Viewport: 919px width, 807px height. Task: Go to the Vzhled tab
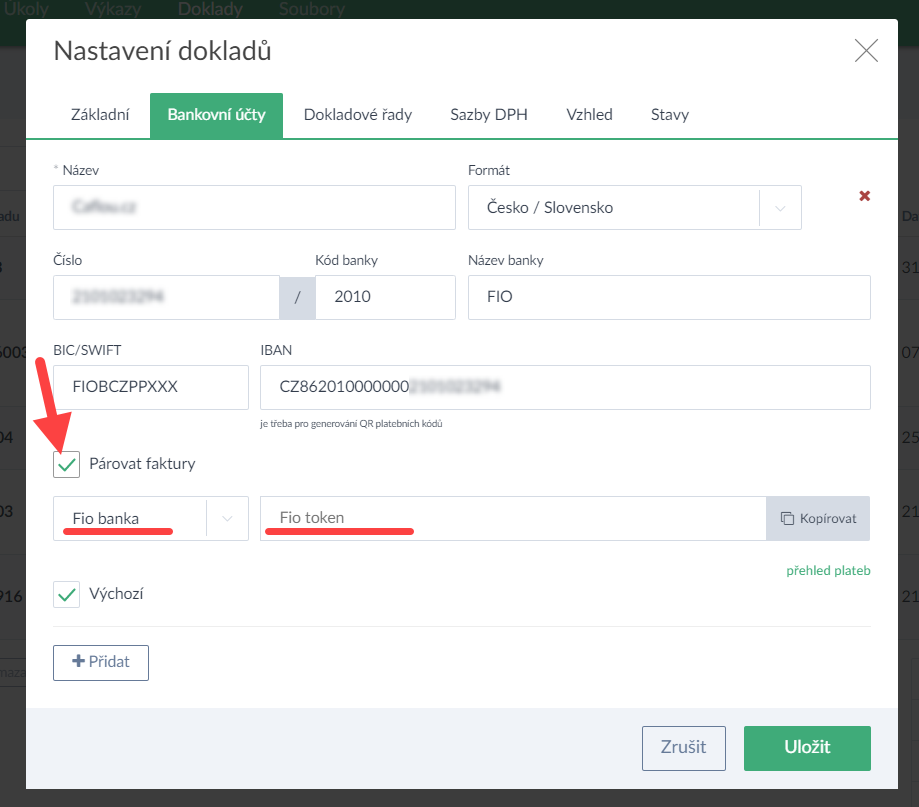[x=589, y=115]
